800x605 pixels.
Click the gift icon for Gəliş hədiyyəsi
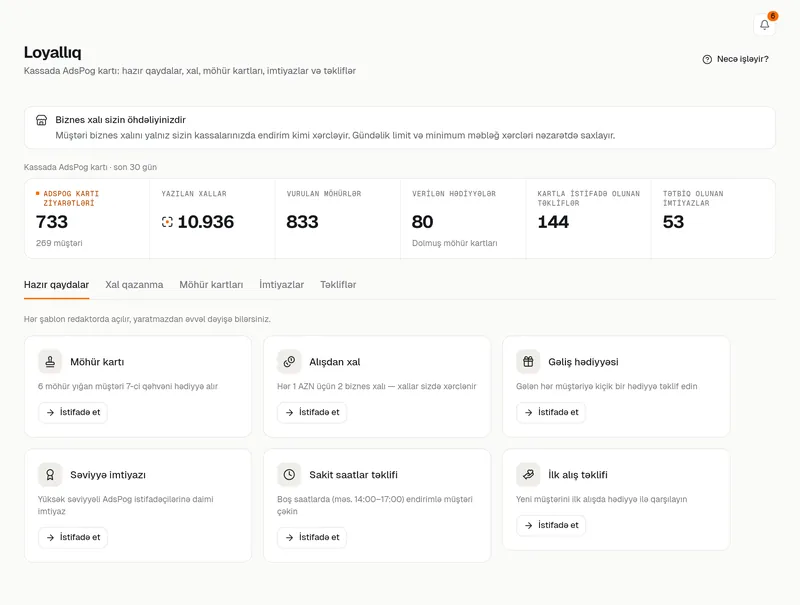click(x=528, y=362)
